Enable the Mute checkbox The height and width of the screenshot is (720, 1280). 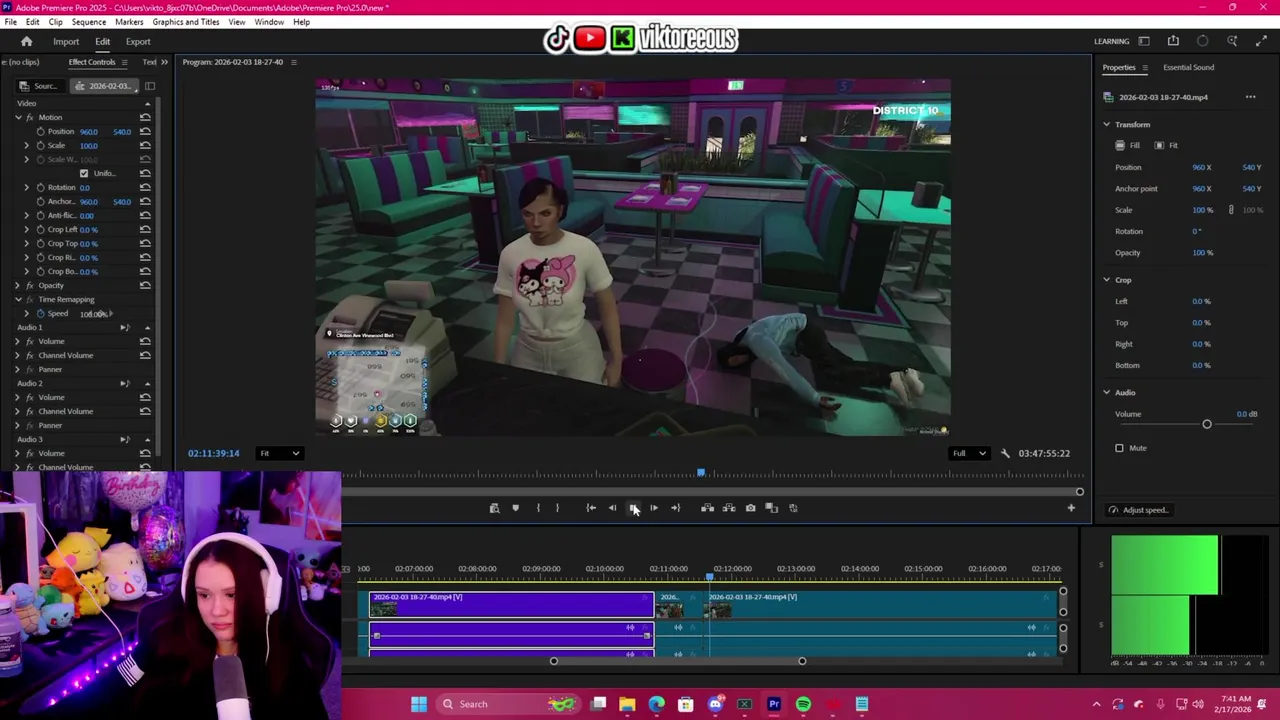pos(1119,448)
